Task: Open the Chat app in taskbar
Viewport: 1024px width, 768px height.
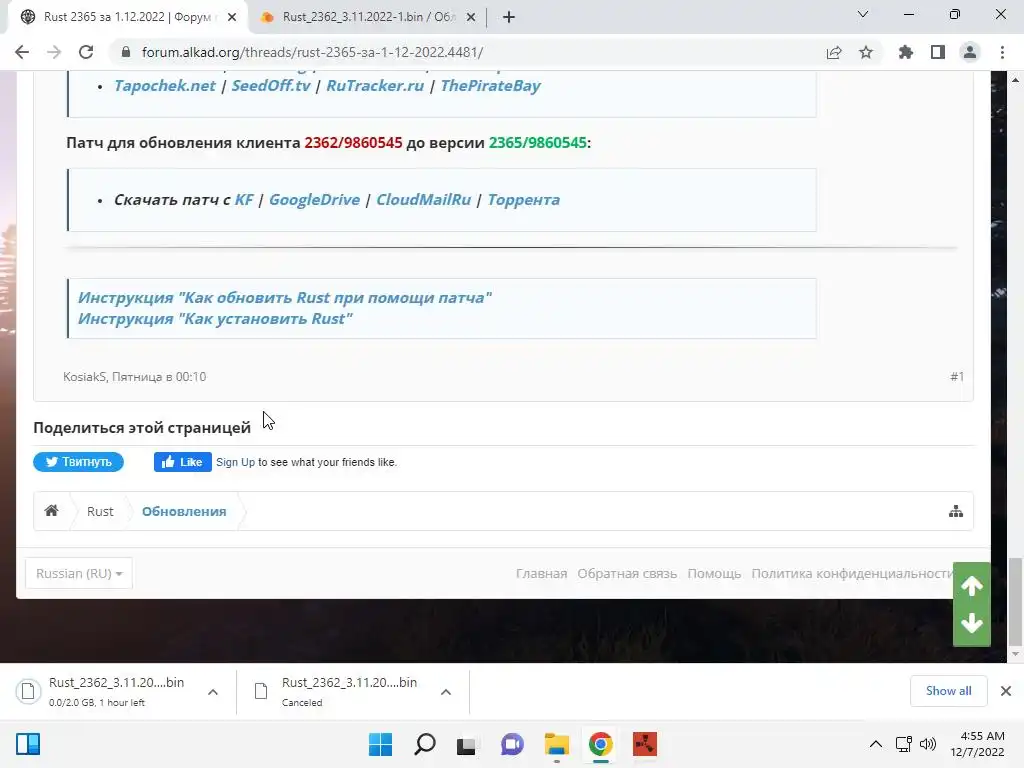Action: click(x=512, y=744)
